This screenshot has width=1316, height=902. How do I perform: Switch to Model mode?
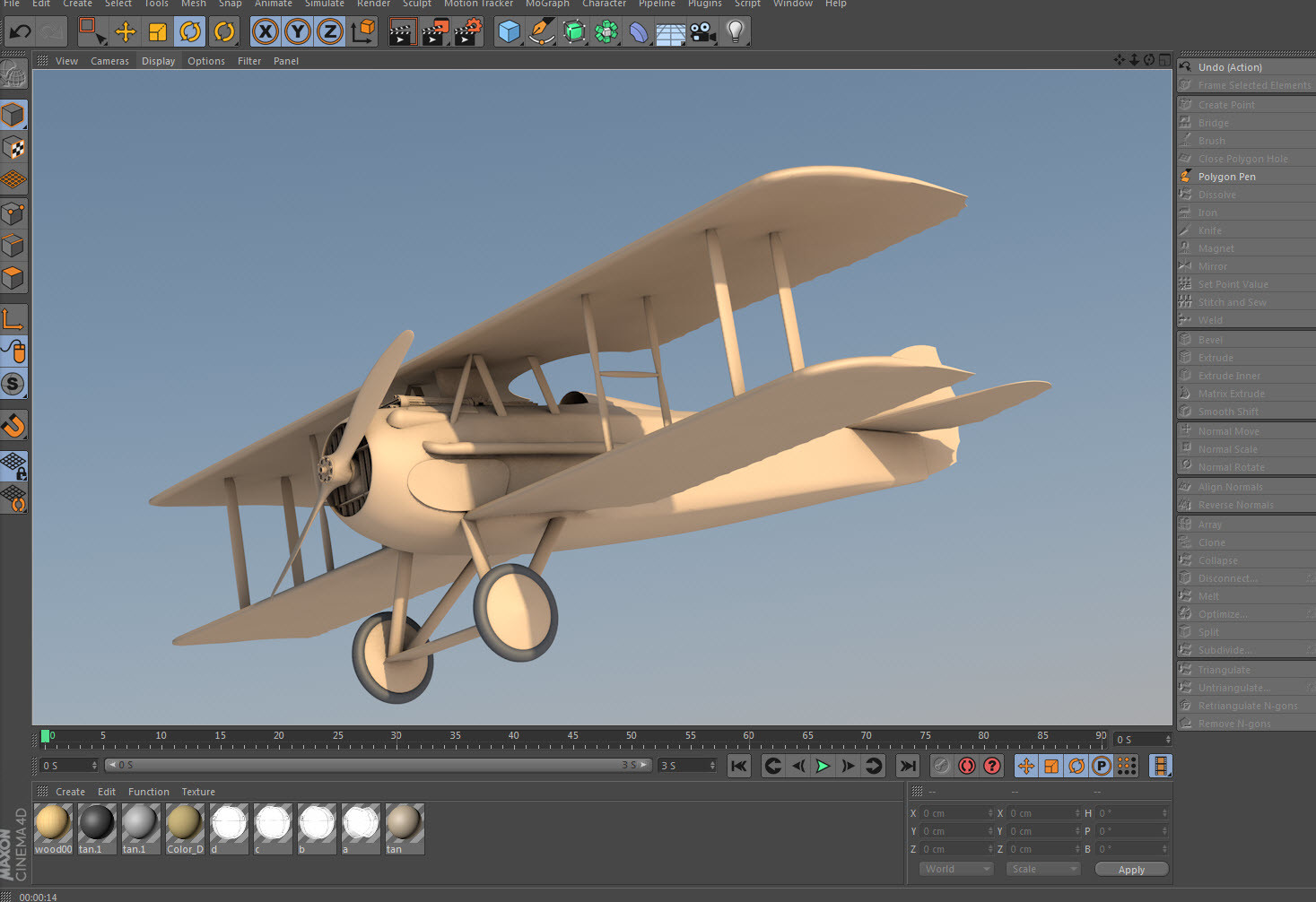click(13, 115)
